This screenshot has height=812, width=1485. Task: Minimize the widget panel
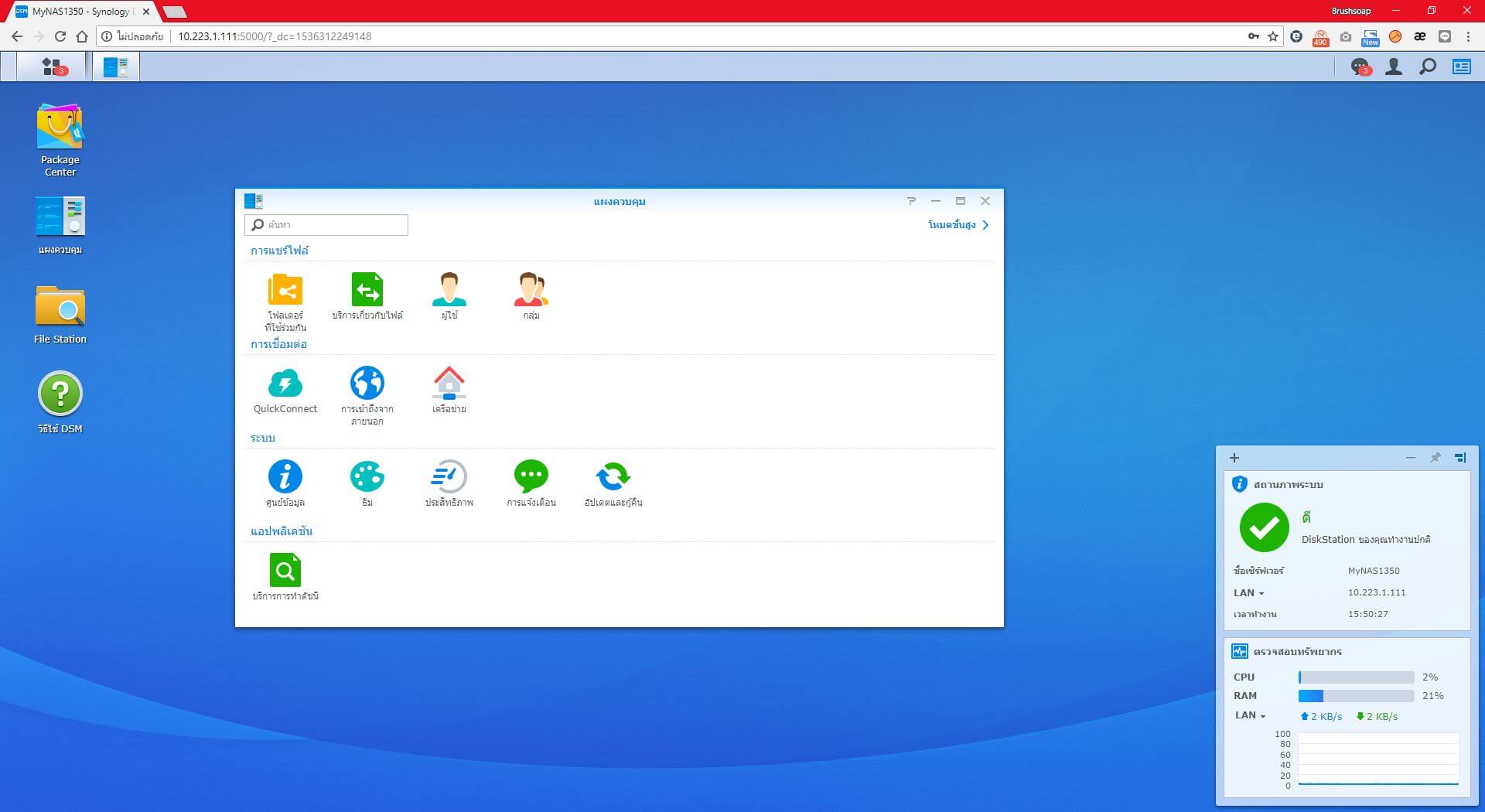pyautogui.click(x=1411, y=458)
